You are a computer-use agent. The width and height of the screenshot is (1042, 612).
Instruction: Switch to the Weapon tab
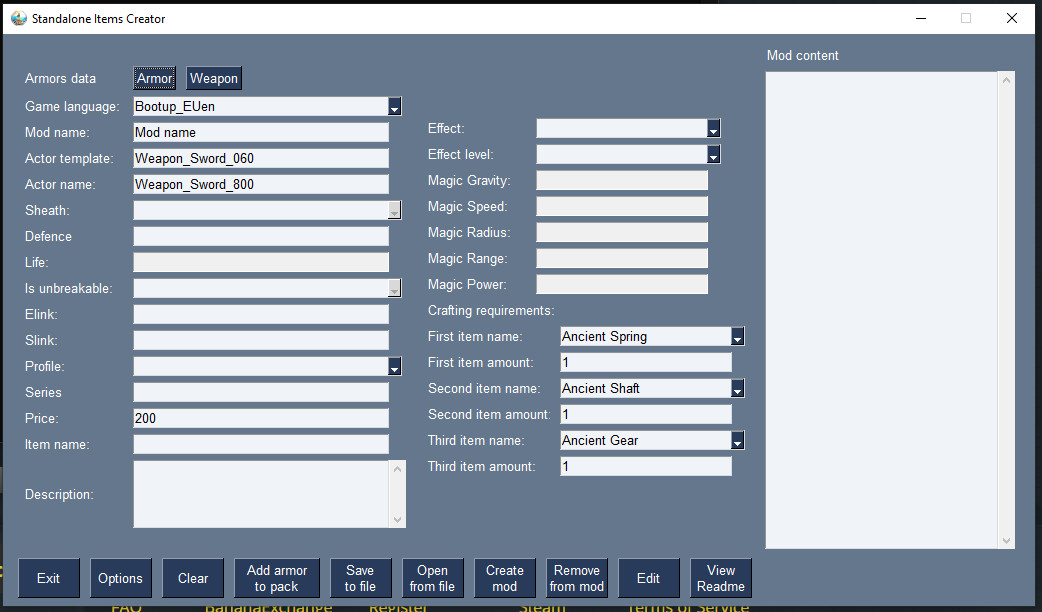(214, 78)
